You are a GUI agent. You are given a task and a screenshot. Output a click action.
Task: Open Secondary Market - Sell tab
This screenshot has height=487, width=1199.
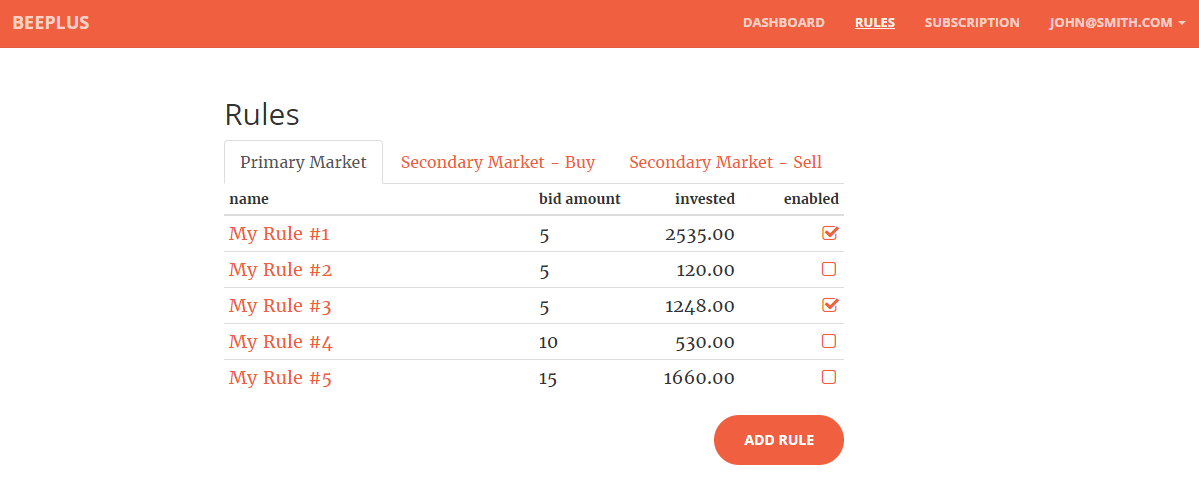tap(725, 162)
